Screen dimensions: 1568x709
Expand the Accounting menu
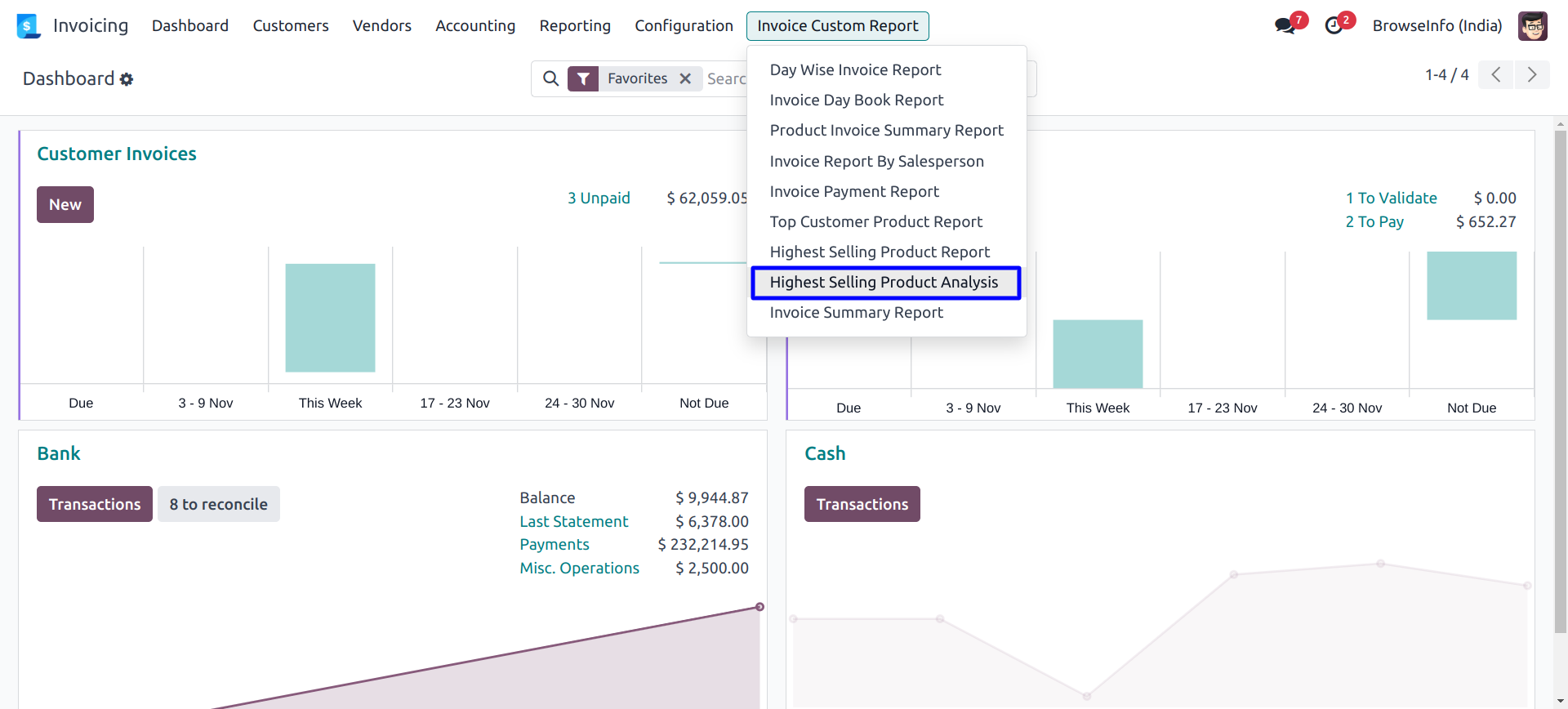point(475,26)
